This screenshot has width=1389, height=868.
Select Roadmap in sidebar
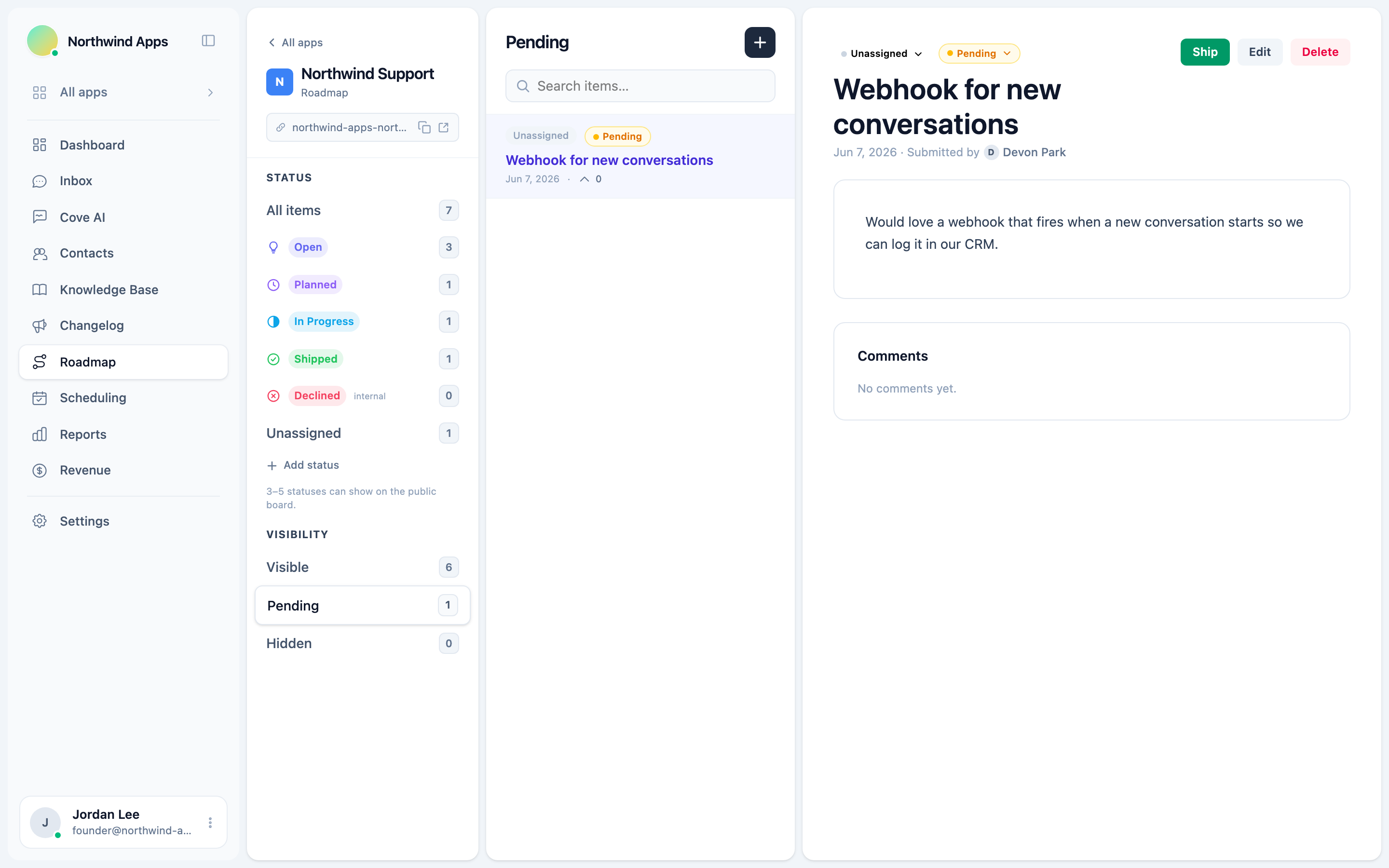(x=123, y=362)
